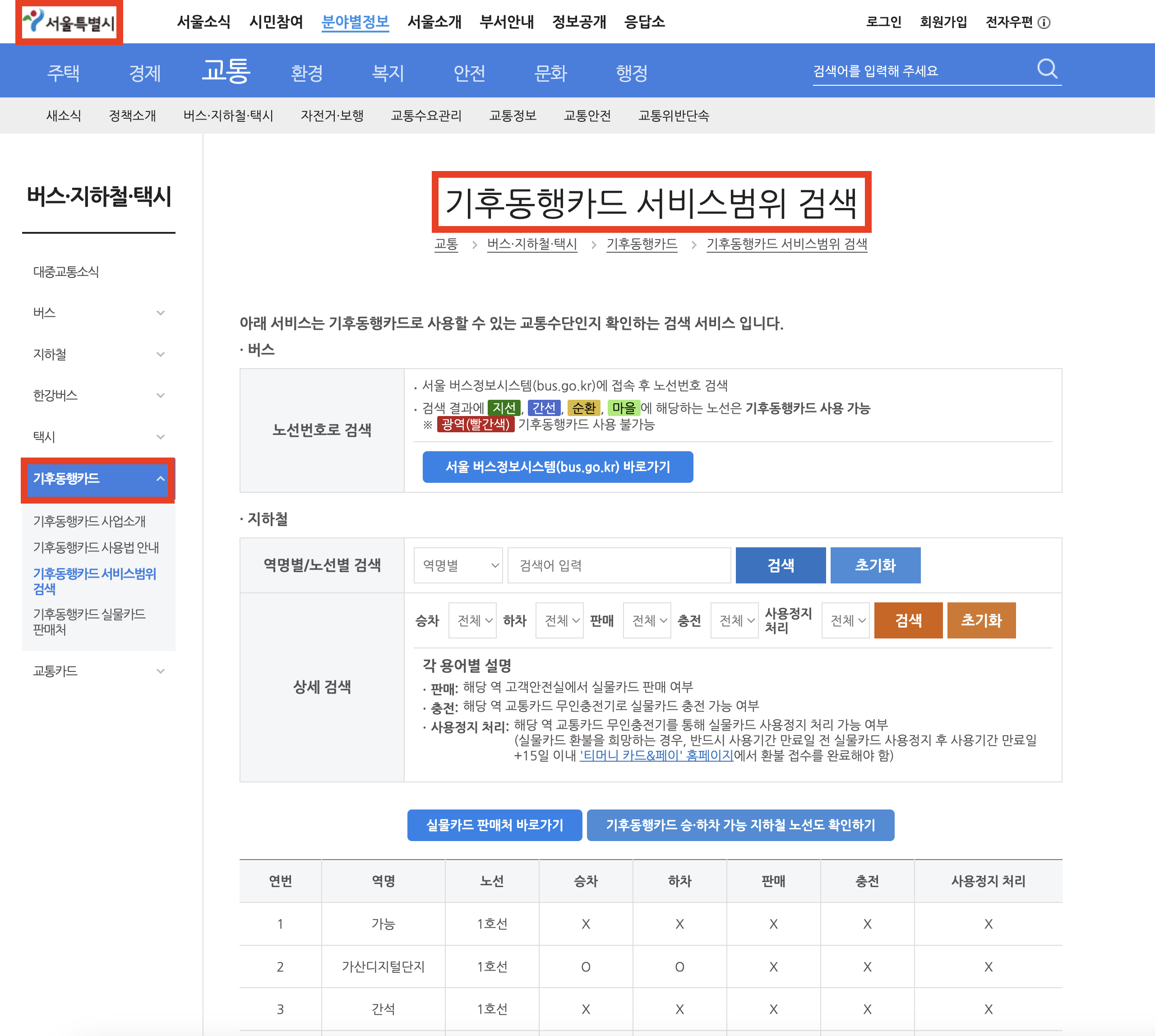Open the 교통정보 submenu item
1155x1036 pixels.
(x=513, y=116)
